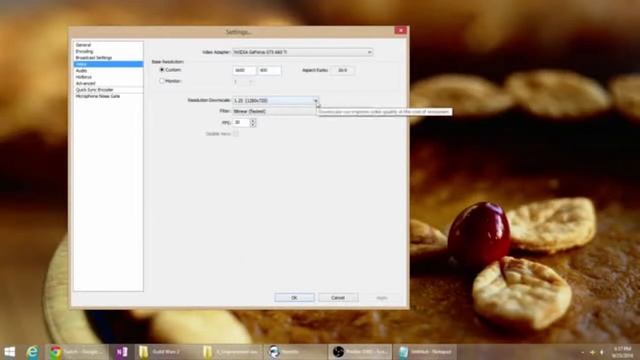Open the Notepad taskbar window
This screenshot has height=360, width=640.
click(426, 352)
